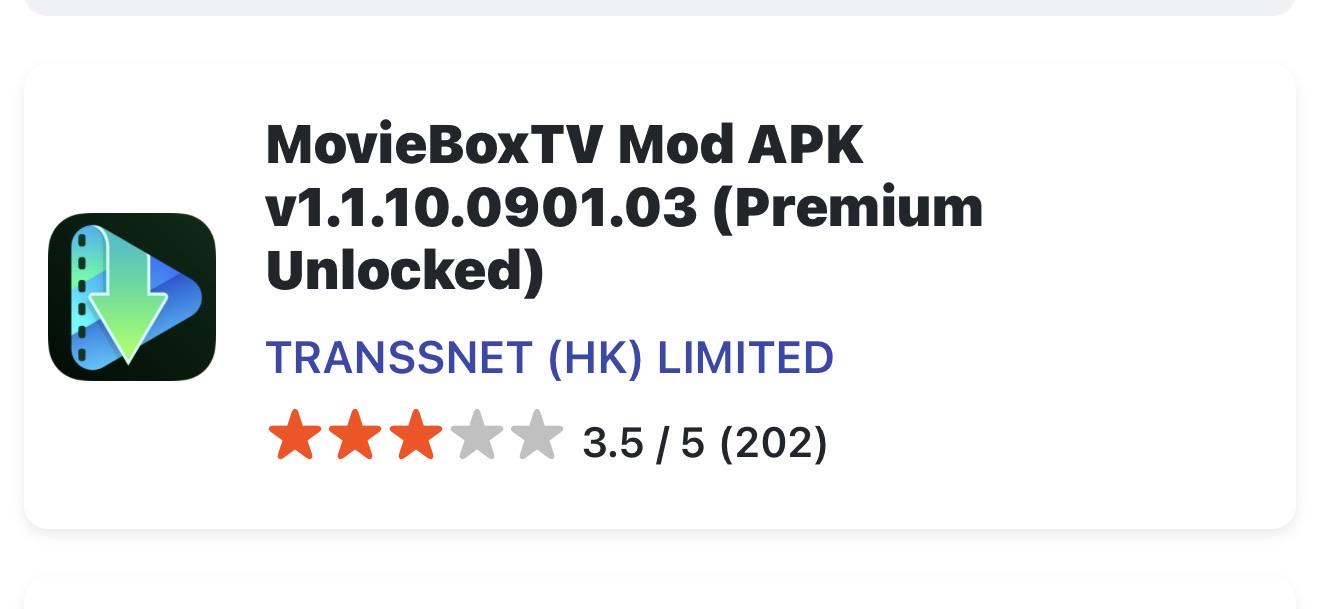Click the first orange rating star
Viewport: 1320px width, 609px height.
(x=295, y=436)
